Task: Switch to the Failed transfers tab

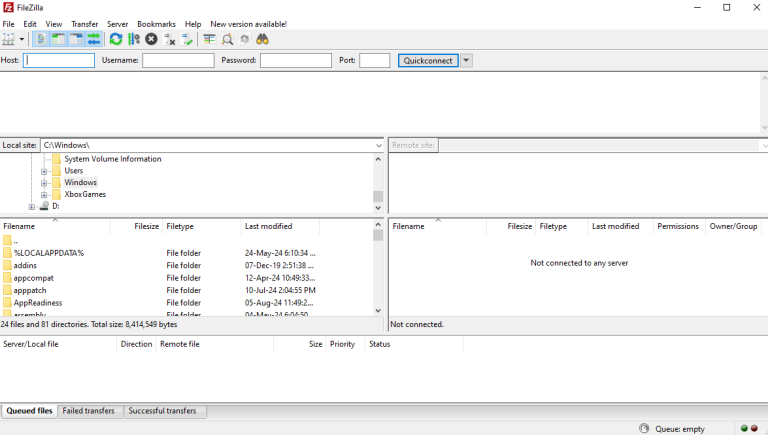Action: coord(89,411)
